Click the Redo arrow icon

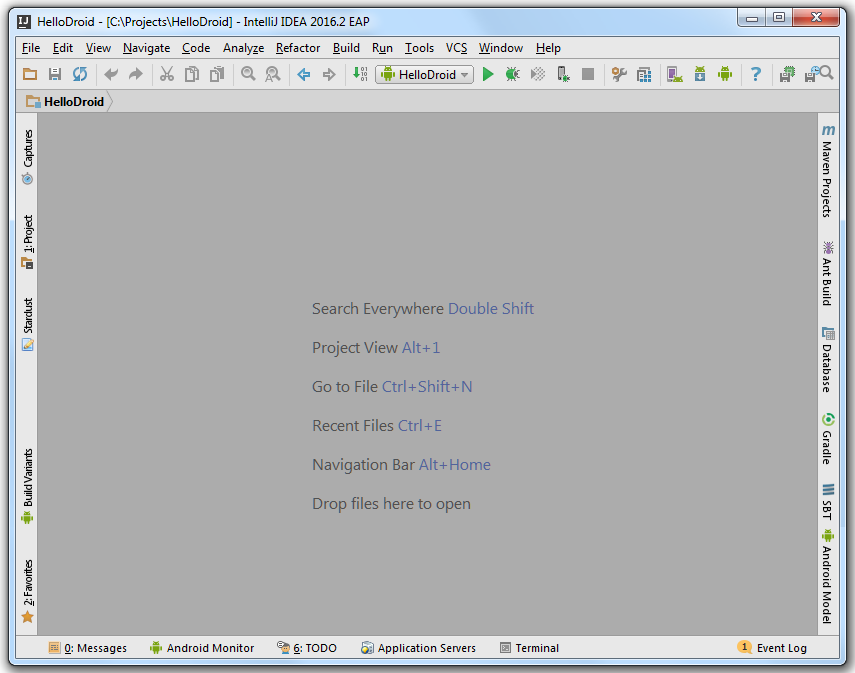click(x=135, y=74)
